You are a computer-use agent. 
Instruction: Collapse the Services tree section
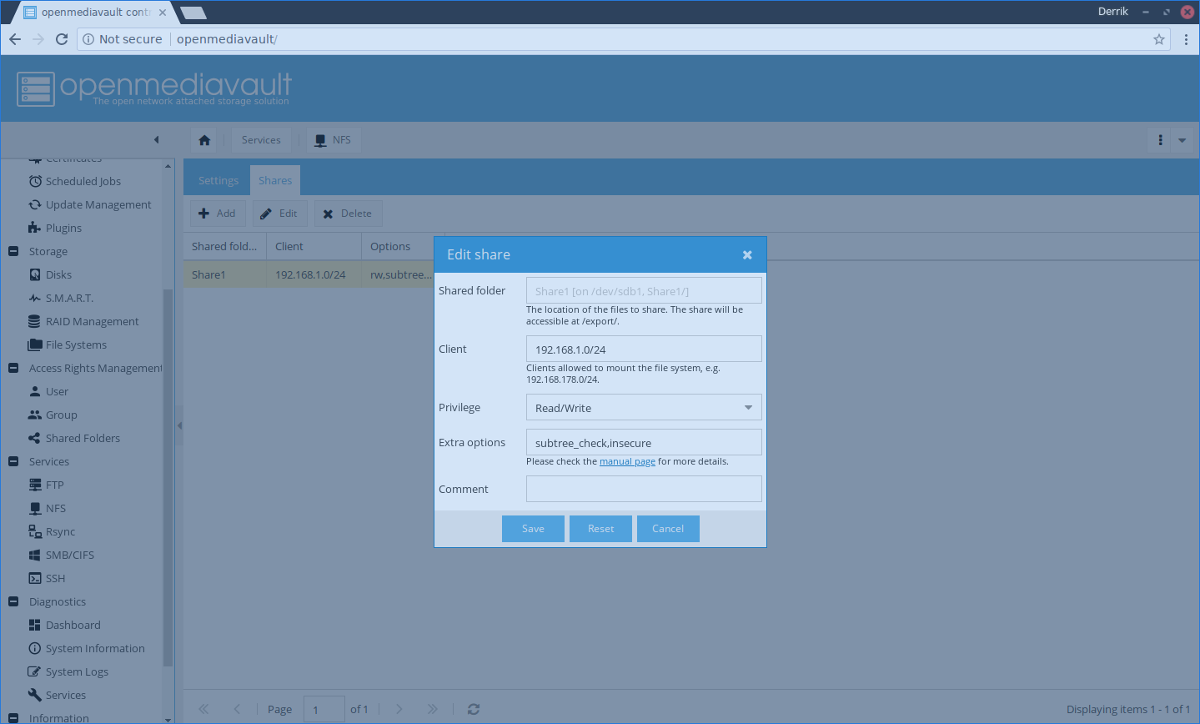tap(13, 461)
